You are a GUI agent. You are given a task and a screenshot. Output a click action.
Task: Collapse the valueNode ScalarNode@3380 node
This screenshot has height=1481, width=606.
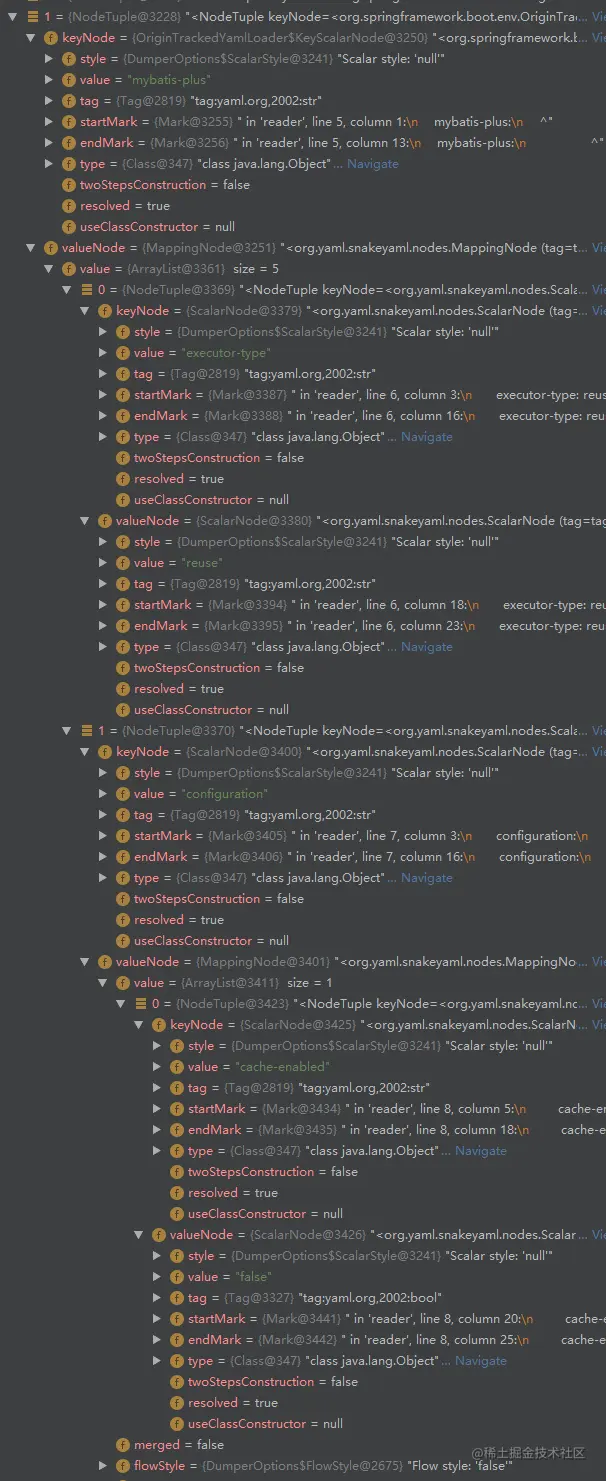pos(85,521)
